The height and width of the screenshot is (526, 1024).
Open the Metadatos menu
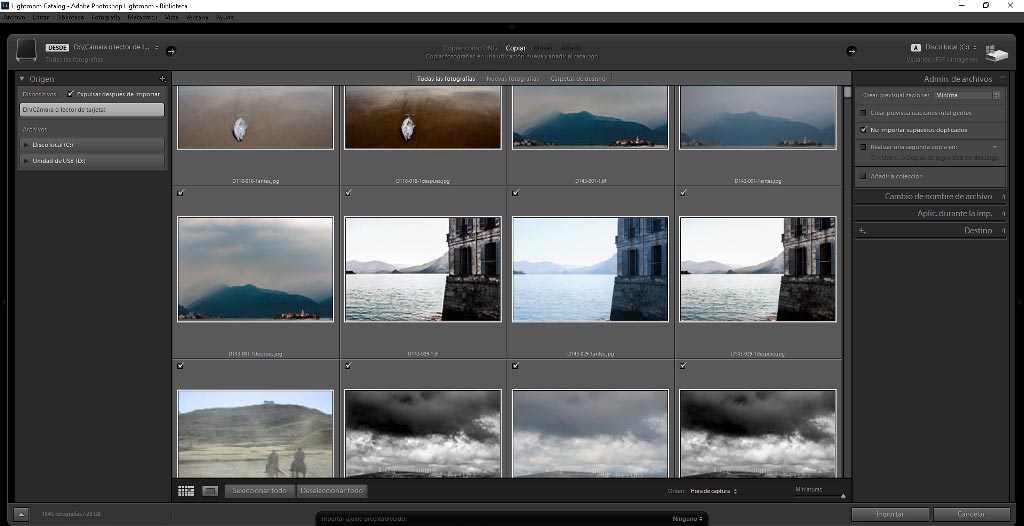pos(142,18)
